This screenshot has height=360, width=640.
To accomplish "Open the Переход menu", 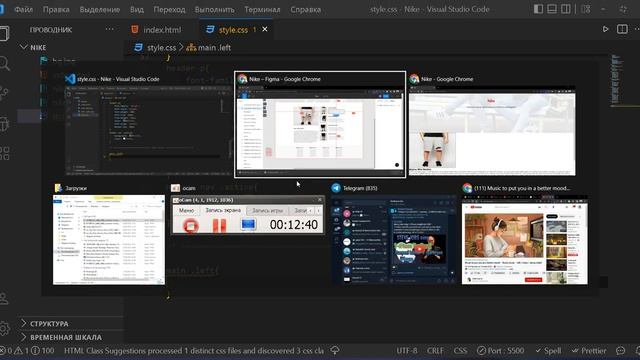I will [169, 9].
